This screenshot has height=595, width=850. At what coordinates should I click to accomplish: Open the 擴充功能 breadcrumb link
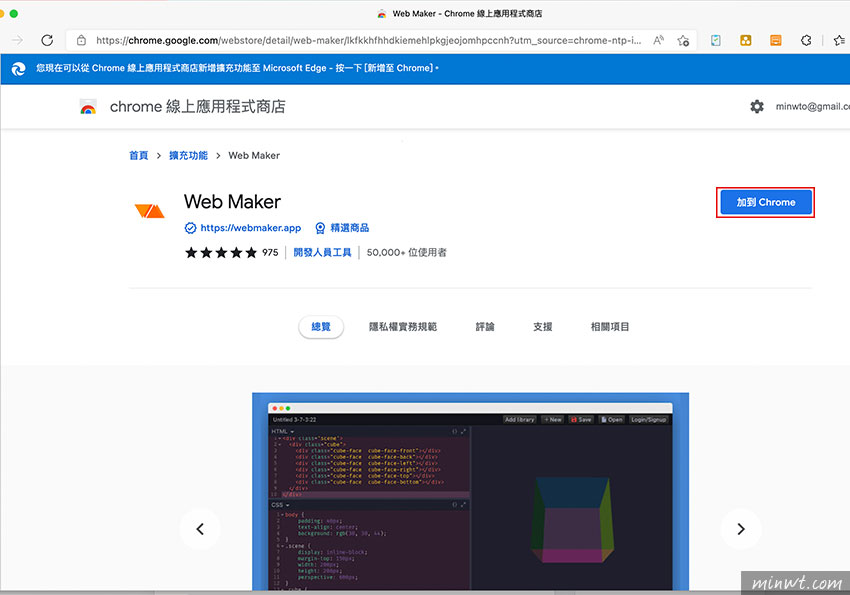click(188, 156)
